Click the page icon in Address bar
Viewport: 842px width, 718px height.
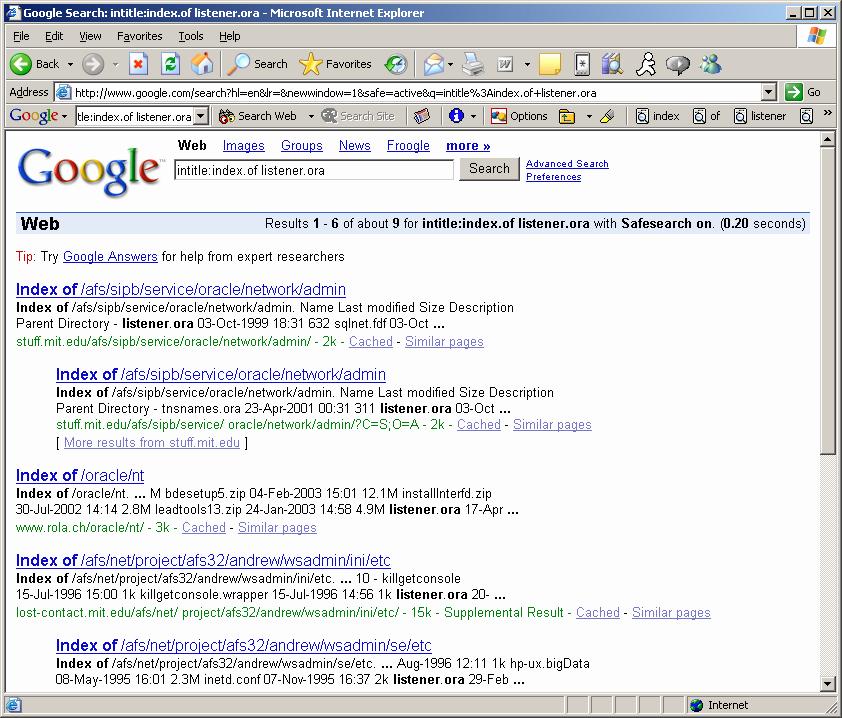pyautogui.click(x=63, y=92)
